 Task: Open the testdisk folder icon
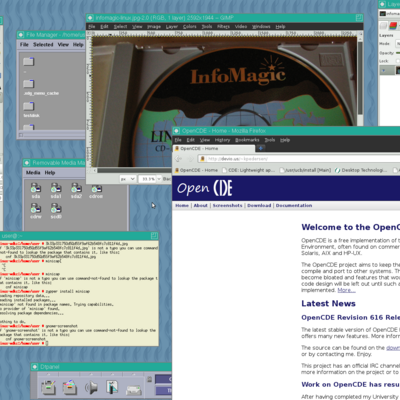pyautogui.click(x=29, y=106)
